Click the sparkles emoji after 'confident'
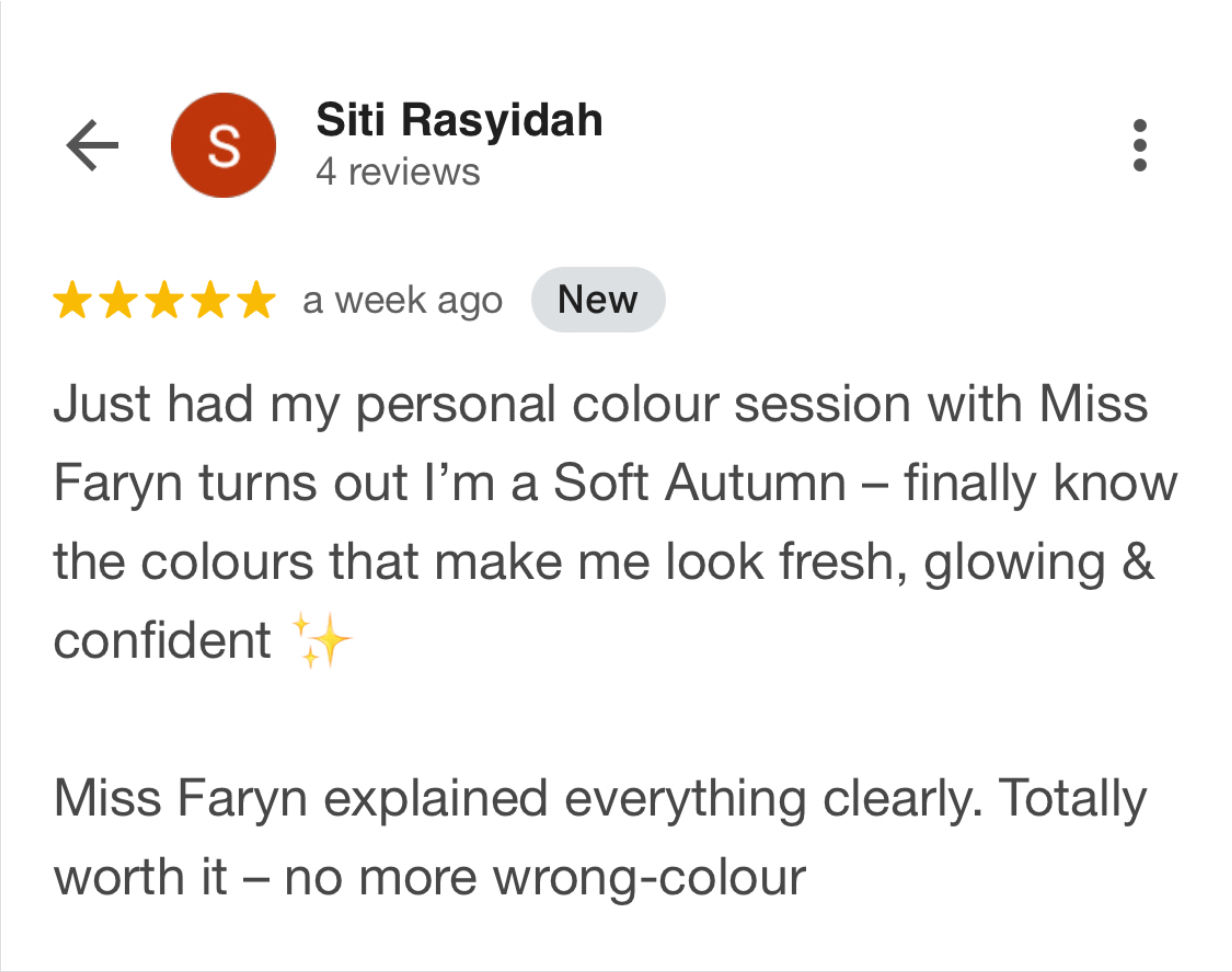Screen dimensions: 1232x972 (321, 641)
